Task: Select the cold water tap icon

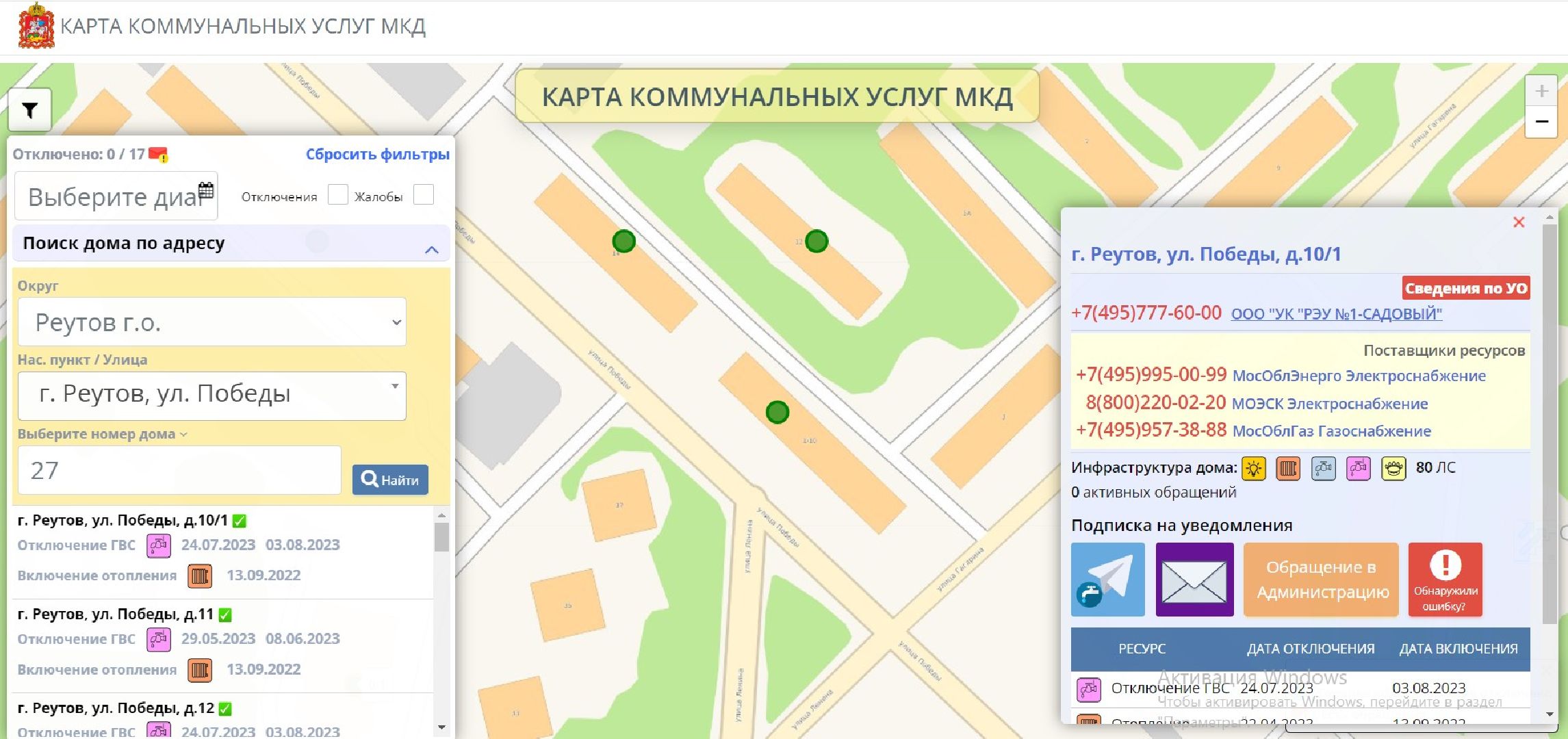Action: pyautogui.click(x=1322, y=468)
